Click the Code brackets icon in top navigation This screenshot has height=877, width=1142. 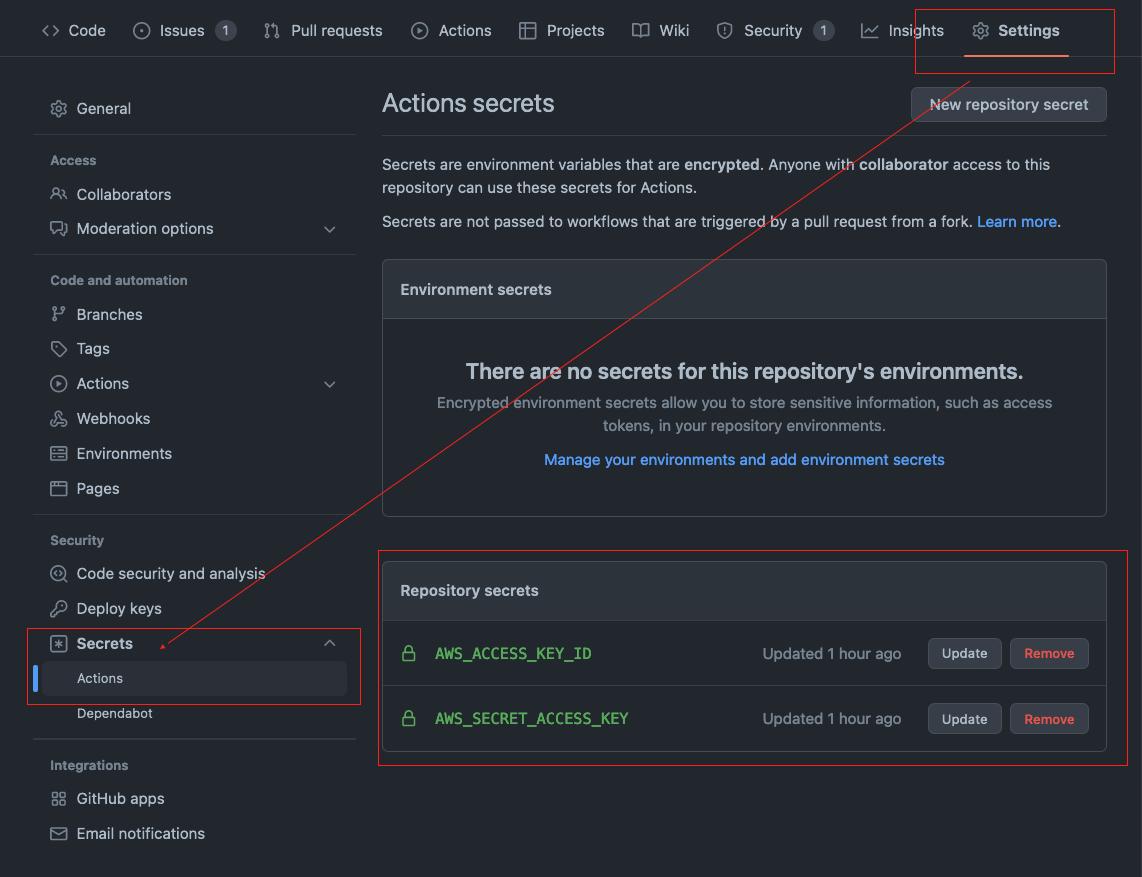[x=50, y=31]
